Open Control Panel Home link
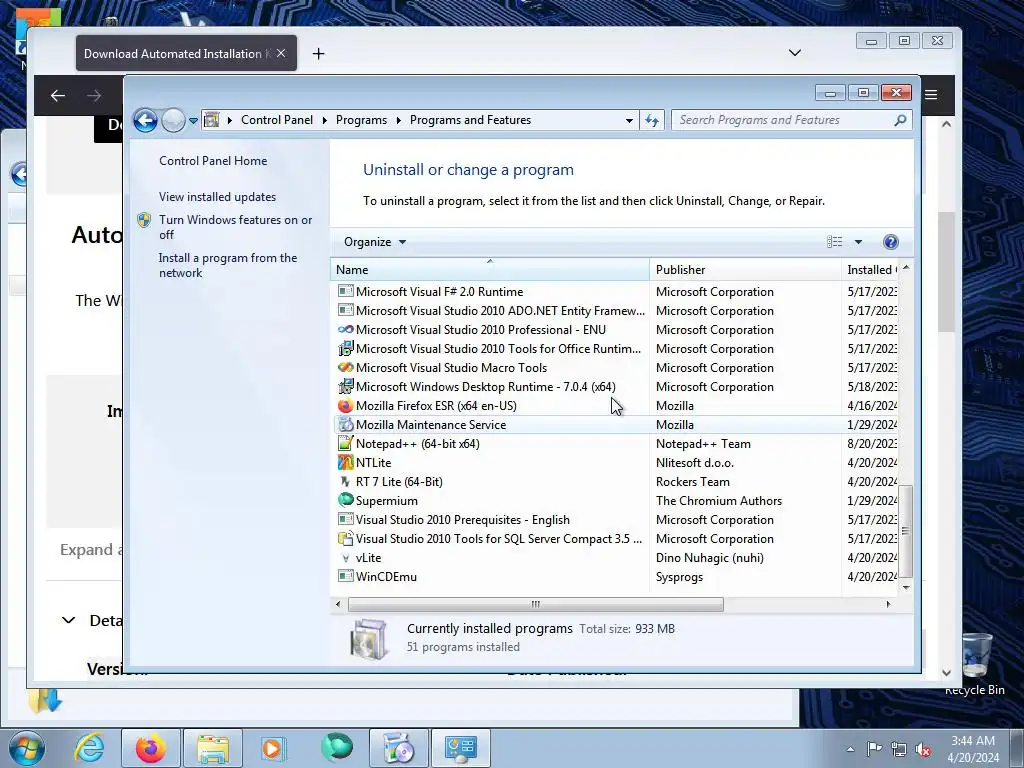Image resolution: width=1024 pixels, height=768 pixels. point(213,161)
